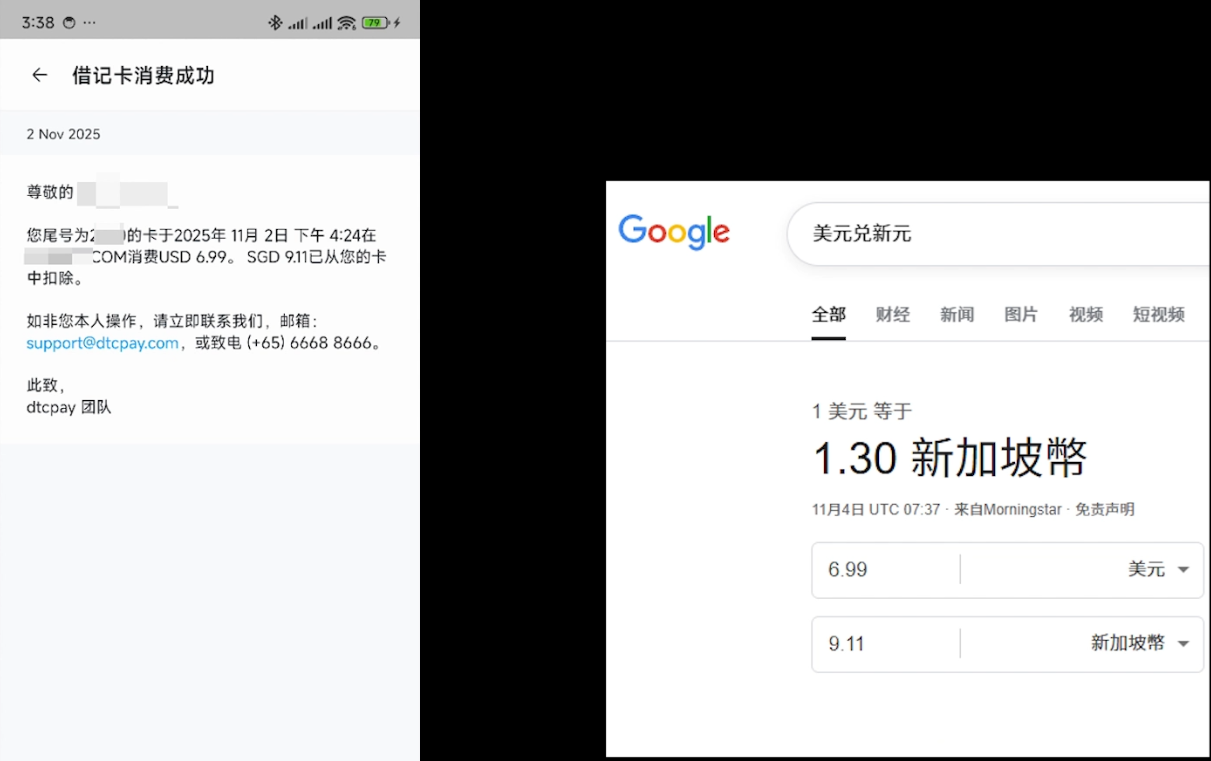Tap the back arrow in dtcpay message
1211x761 pixels.
(39, 75)
